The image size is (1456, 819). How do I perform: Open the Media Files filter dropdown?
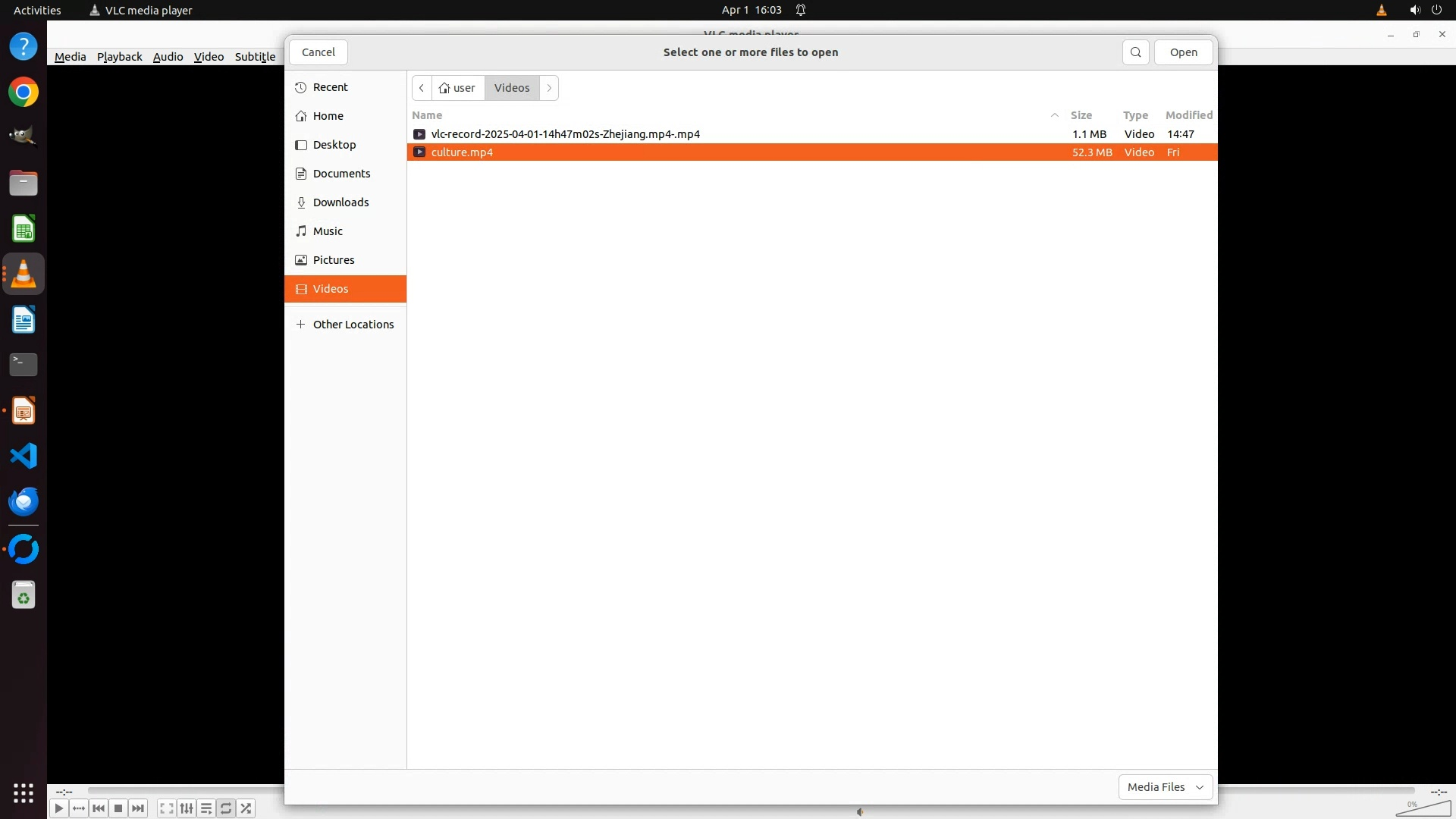coord(1165,787)
